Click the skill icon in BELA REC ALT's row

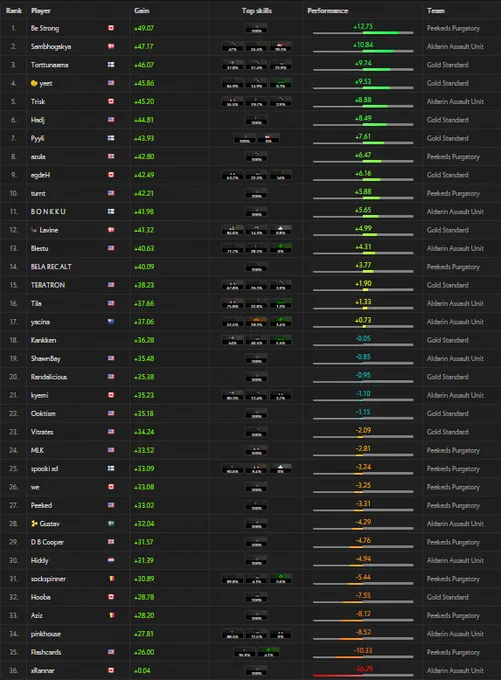point(256,267)
